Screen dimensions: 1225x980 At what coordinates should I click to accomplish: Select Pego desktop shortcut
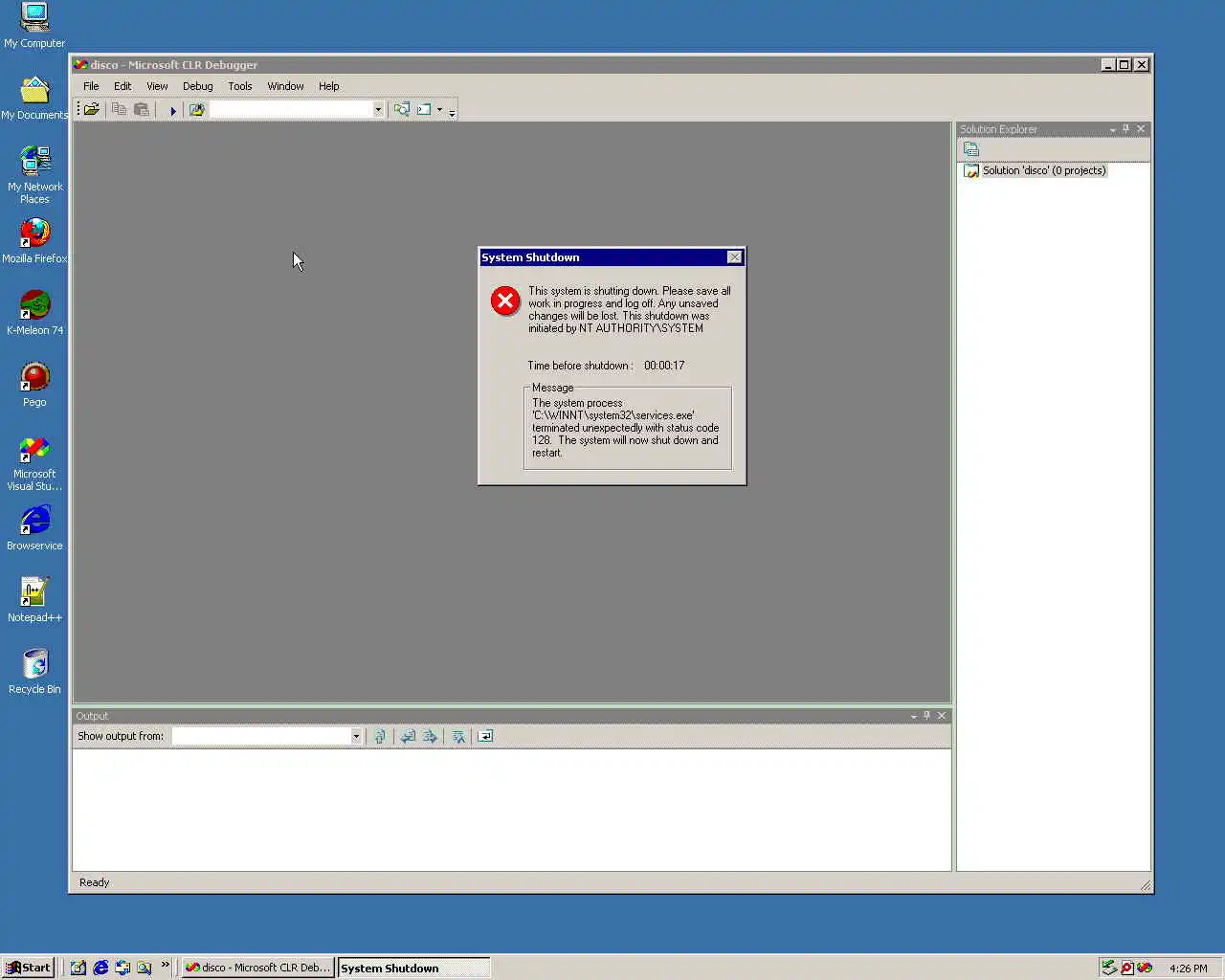34,385
